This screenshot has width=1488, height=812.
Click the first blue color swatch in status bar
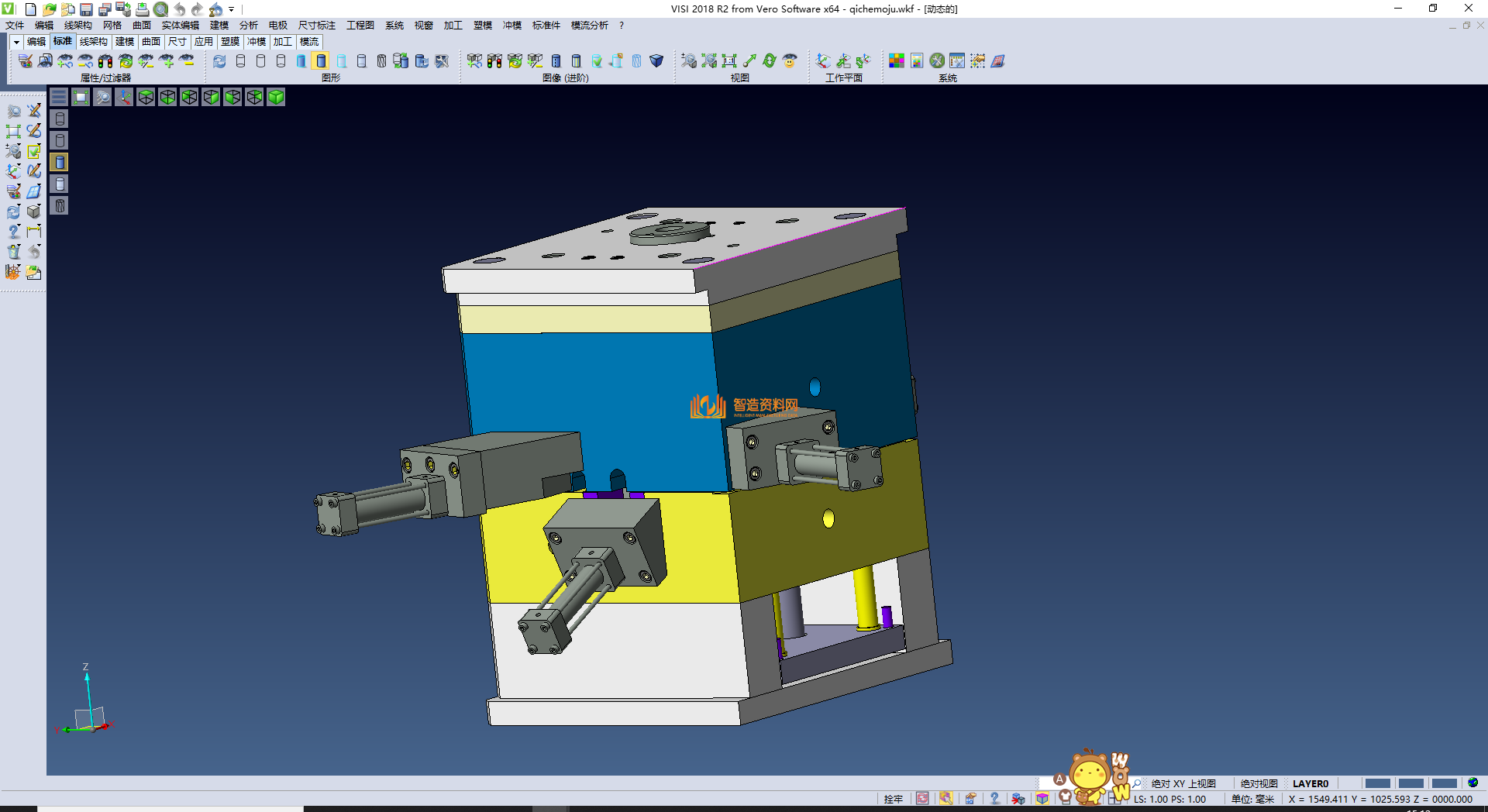pos(1377,783)
